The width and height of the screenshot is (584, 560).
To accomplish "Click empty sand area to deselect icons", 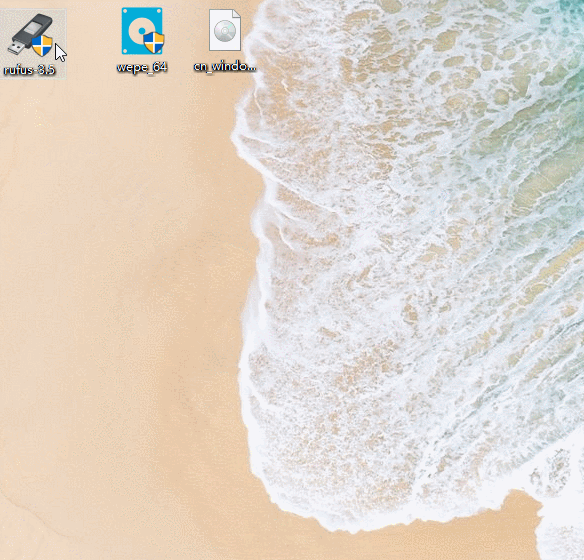I will click(x=112, y=261).
